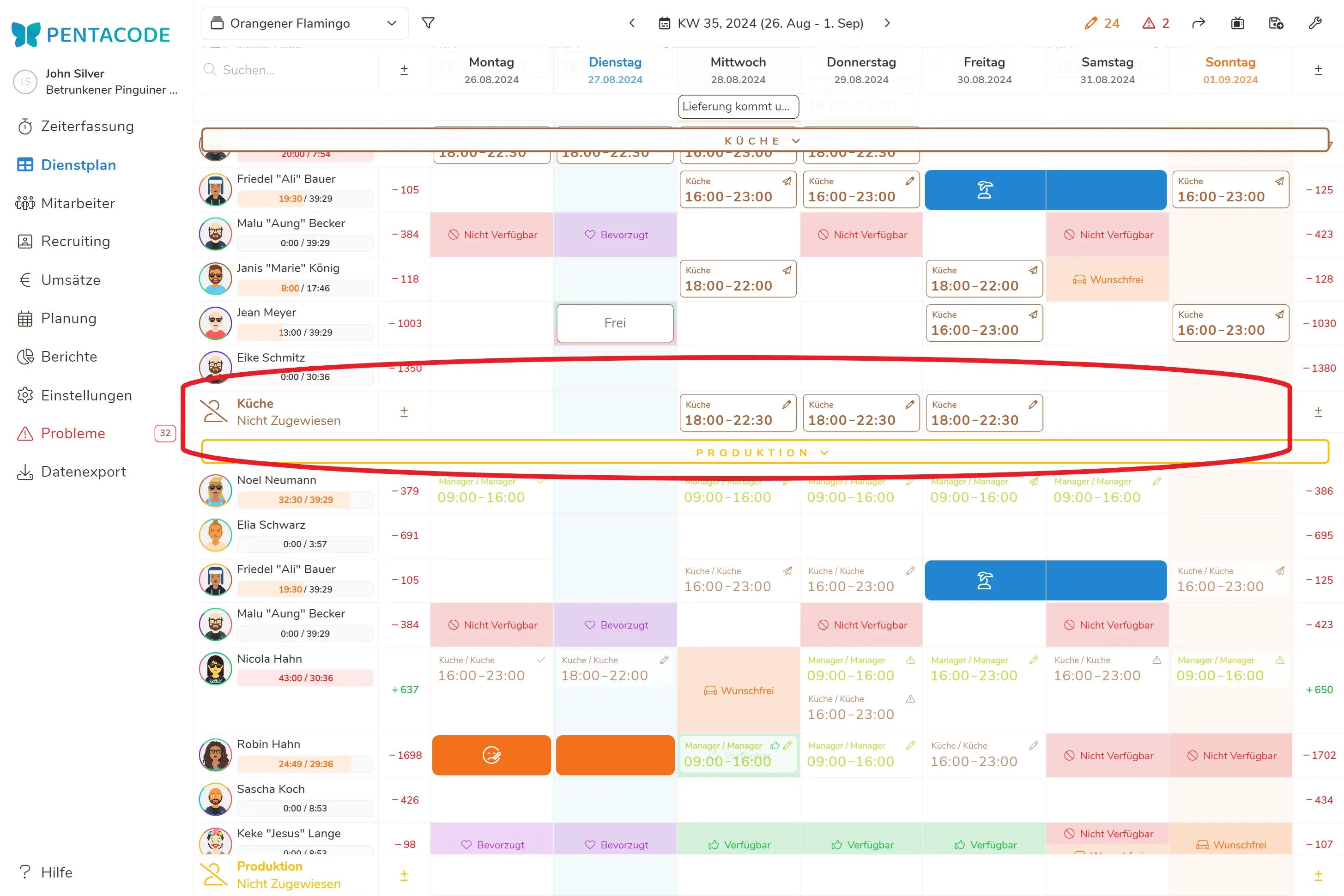
Task: Collapse the KÜCHE section
Action: (x=796, y=140)
